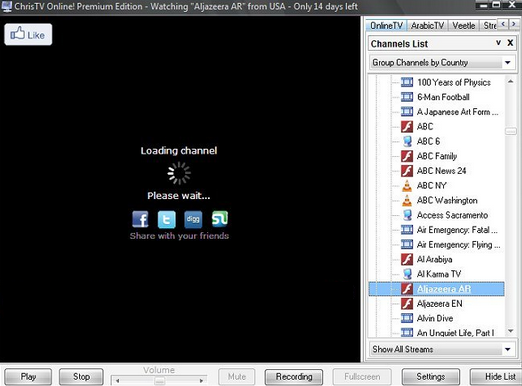Collapse Channels List with the v arrow
522x386 pixels.
coord(498,43)
